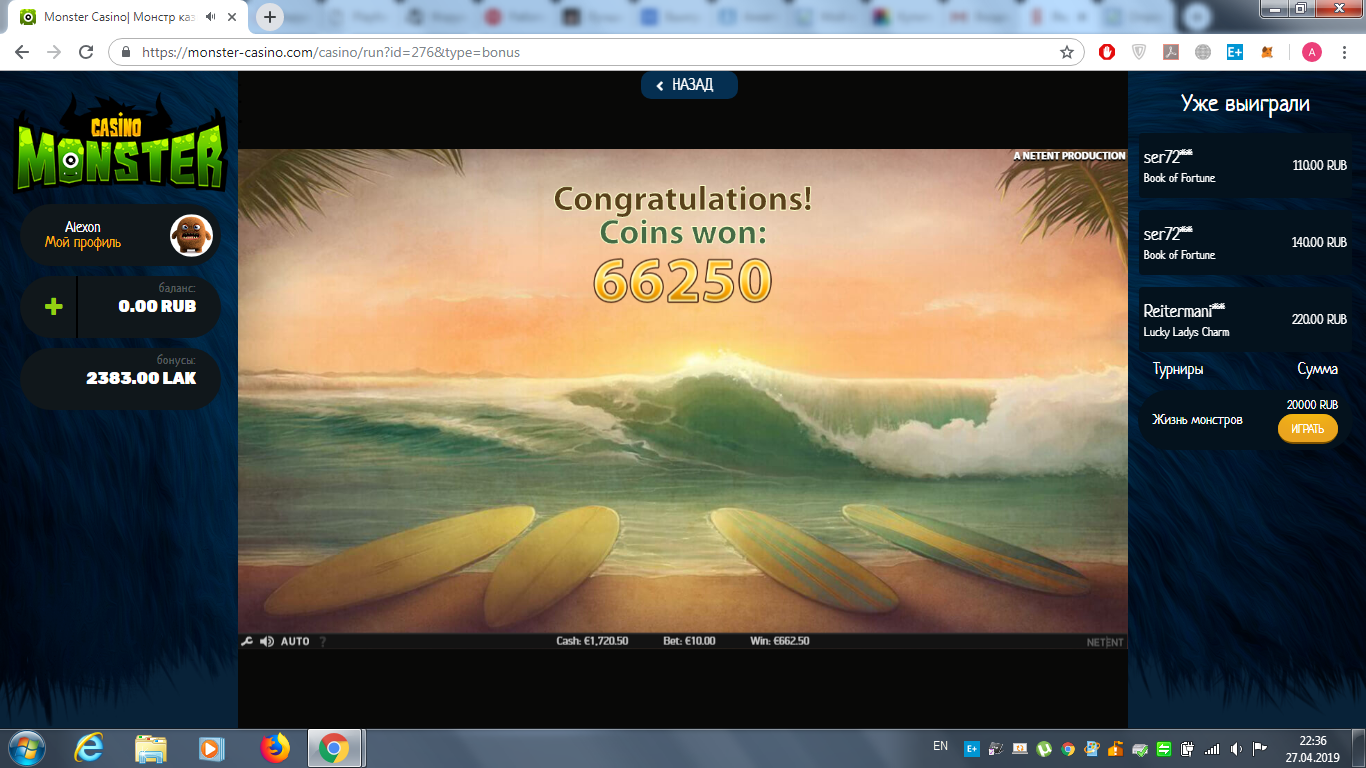Open the red Opera-style extension icon
The height and width of the screenshot is (768, 1366).
pos(1107,52)
